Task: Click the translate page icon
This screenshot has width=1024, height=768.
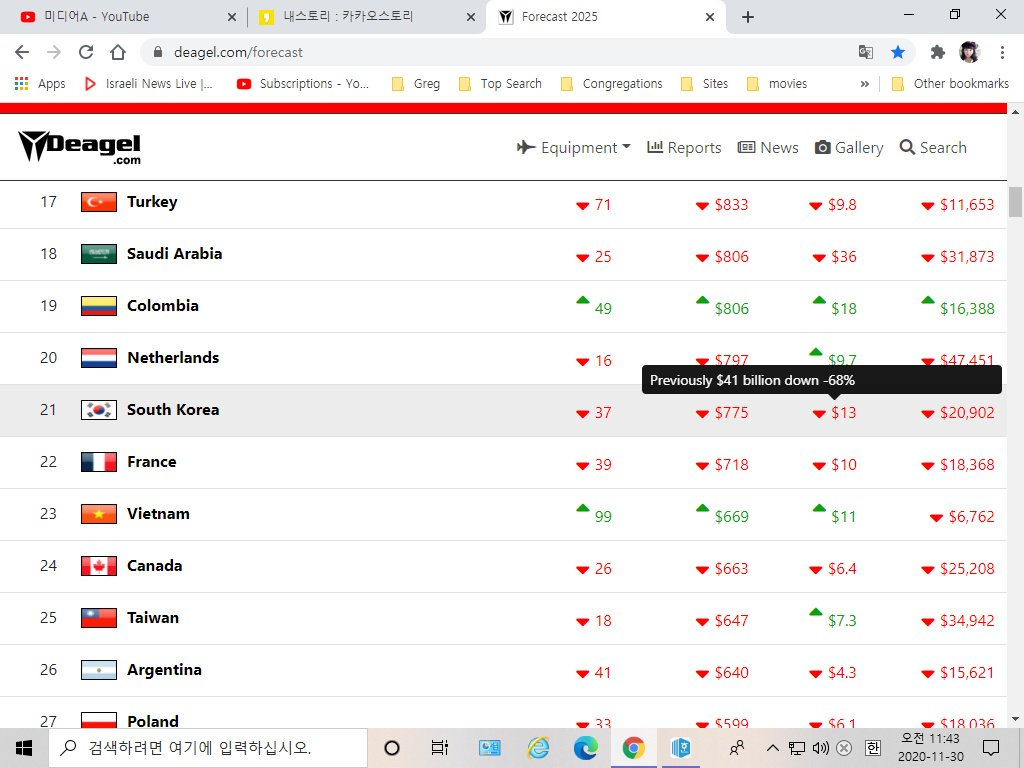Action: tap(866, 52)
